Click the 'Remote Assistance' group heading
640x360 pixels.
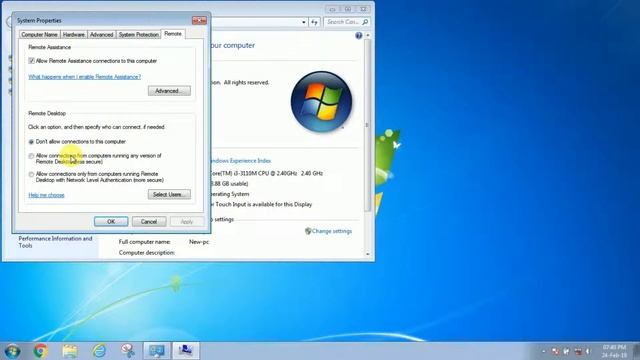tap(49, 47)
